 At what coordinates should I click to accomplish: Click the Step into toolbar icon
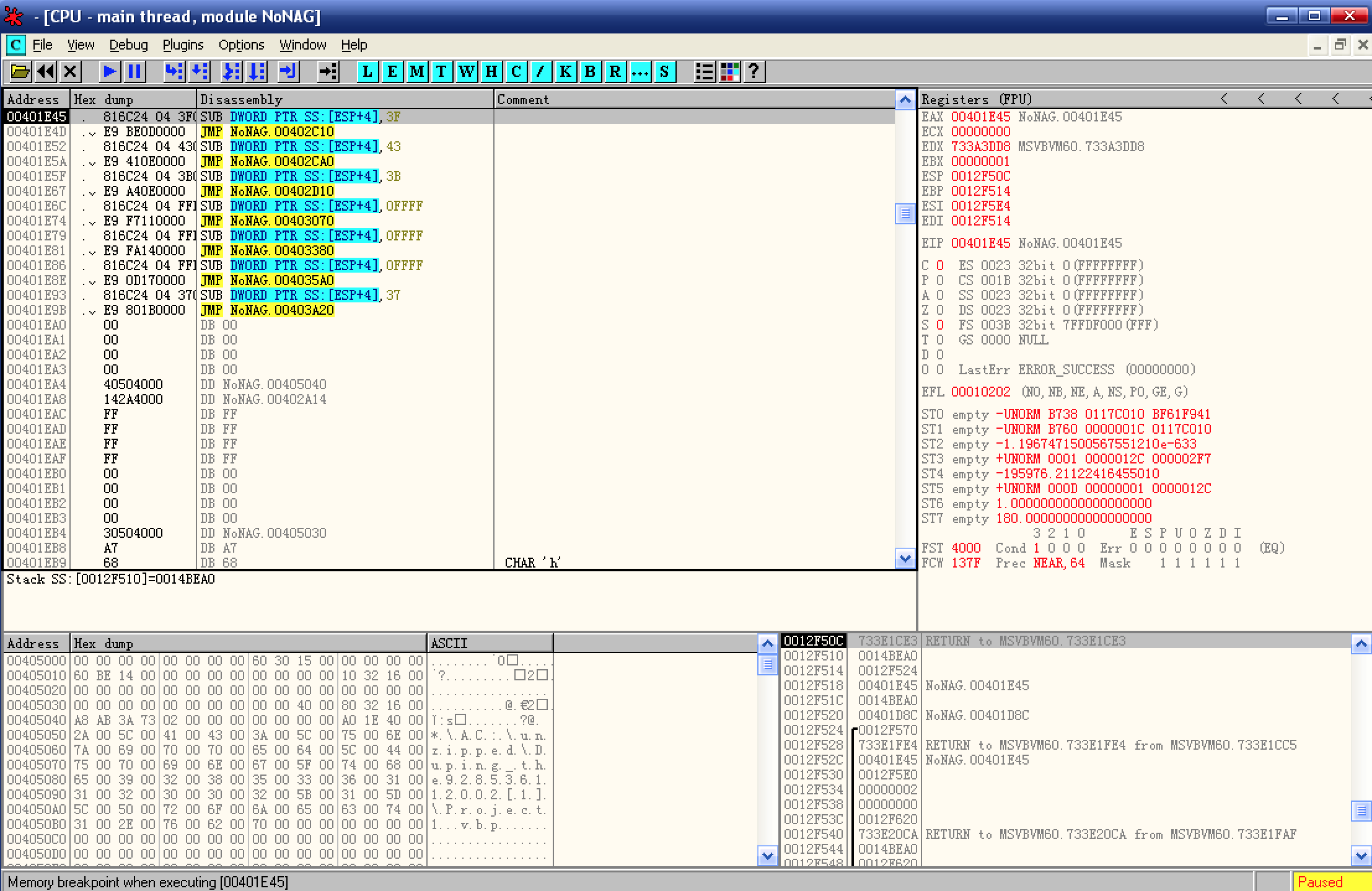click(174, 72)
